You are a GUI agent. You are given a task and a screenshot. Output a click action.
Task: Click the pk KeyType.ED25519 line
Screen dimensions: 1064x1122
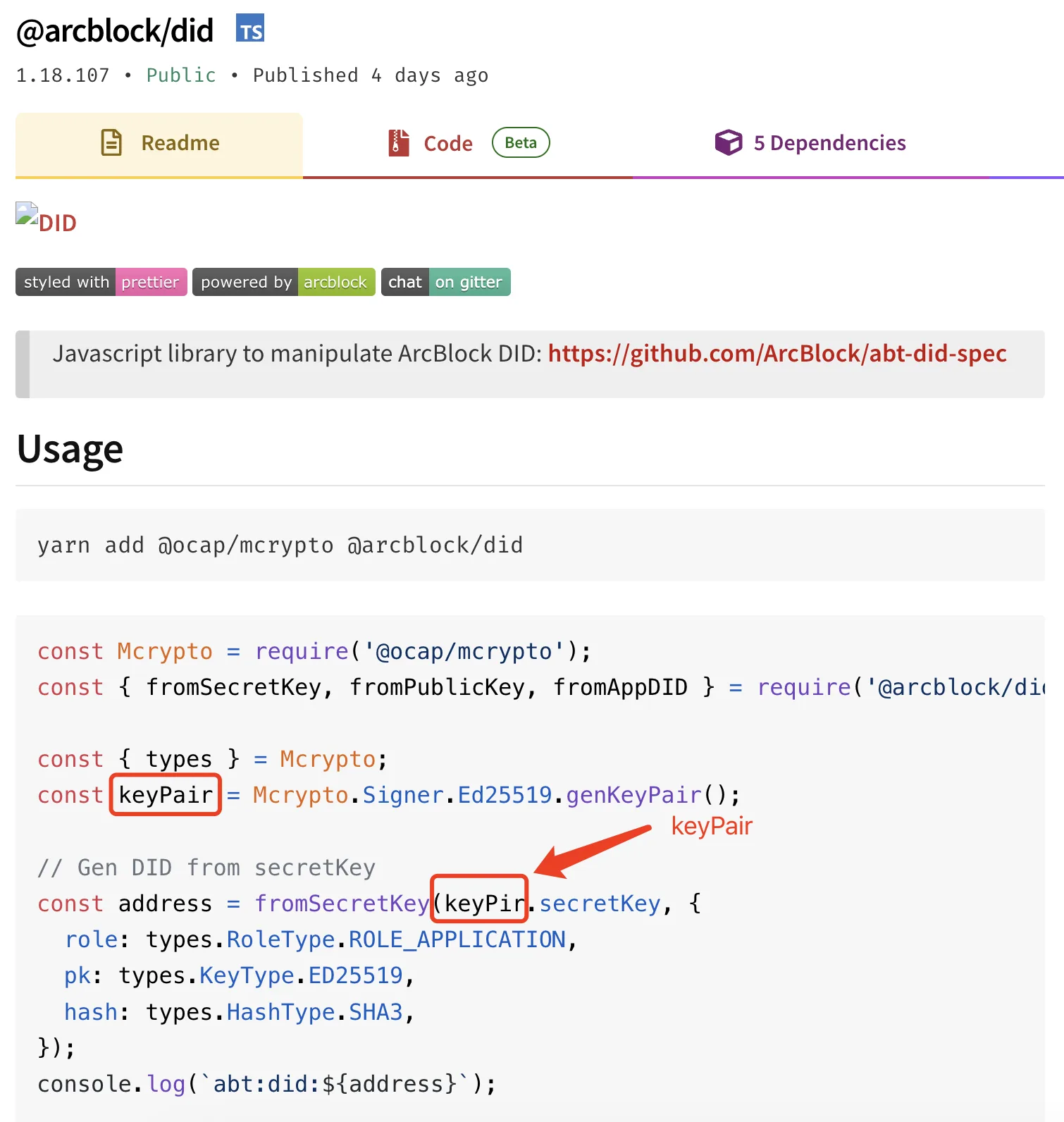pos(240,975)
